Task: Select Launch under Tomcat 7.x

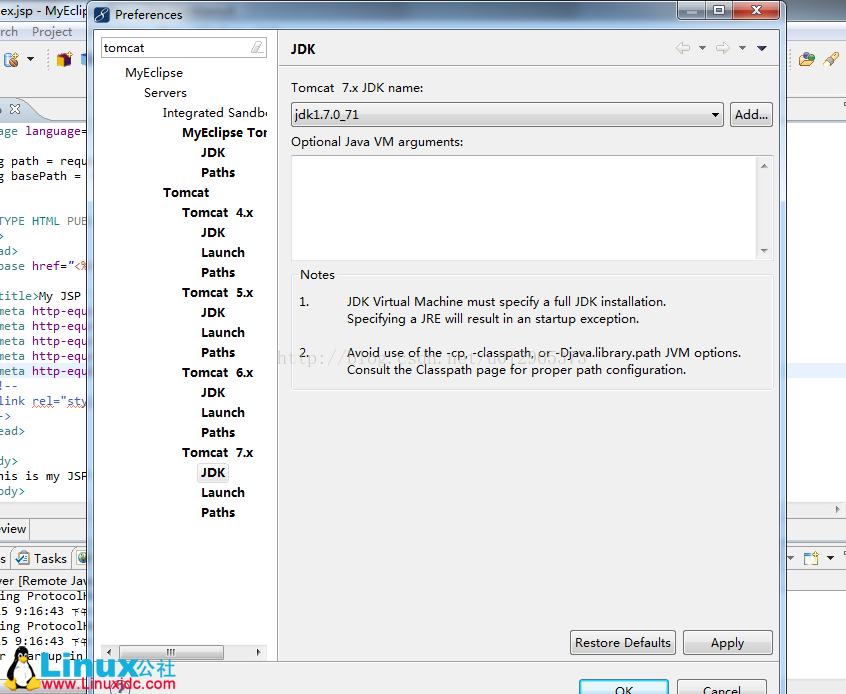Action: pyautogui.click(x=222, y=492)
